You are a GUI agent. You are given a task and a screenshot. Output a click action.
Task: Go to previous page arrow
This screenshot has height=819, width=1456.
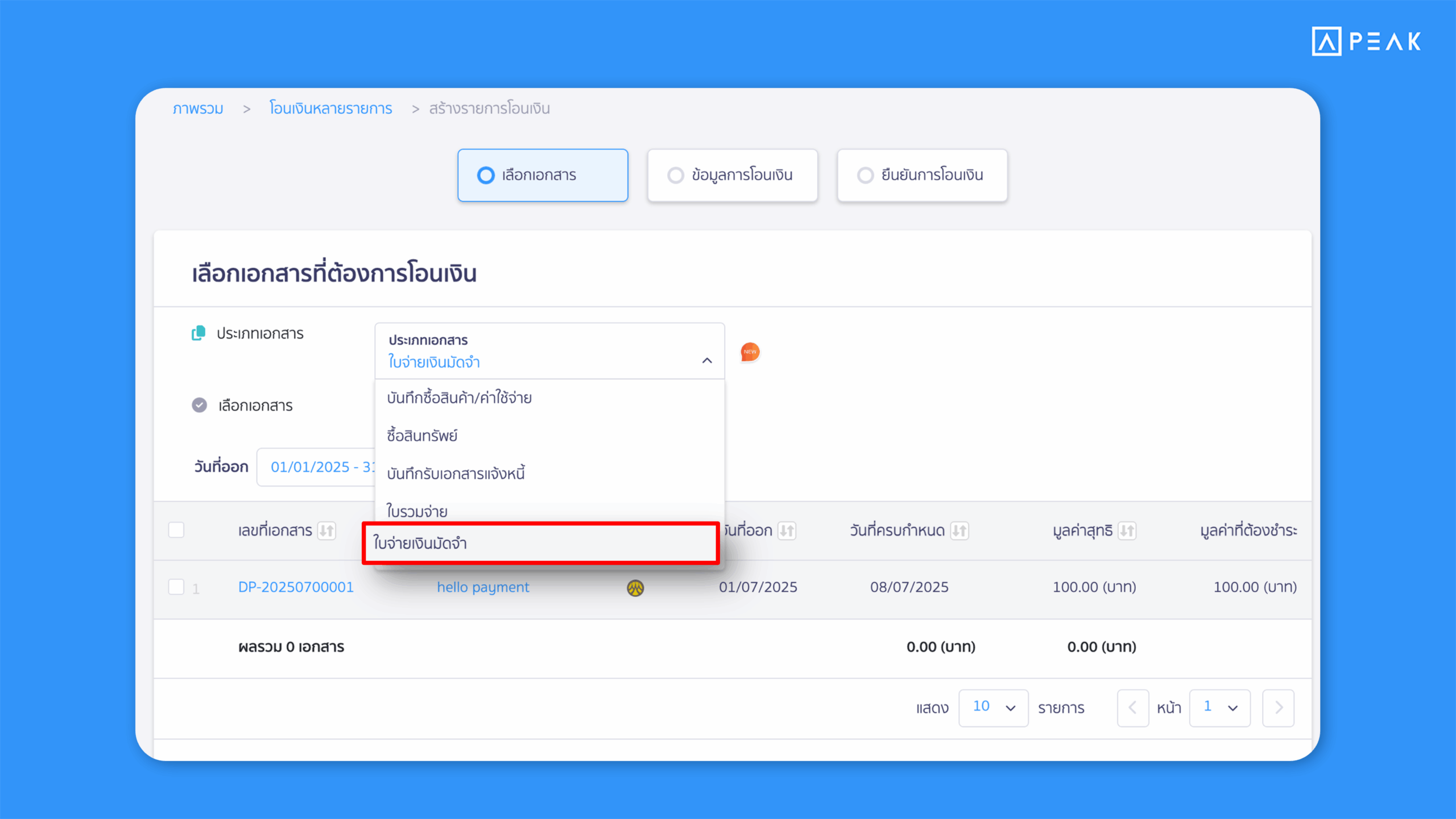point(1132,708)
